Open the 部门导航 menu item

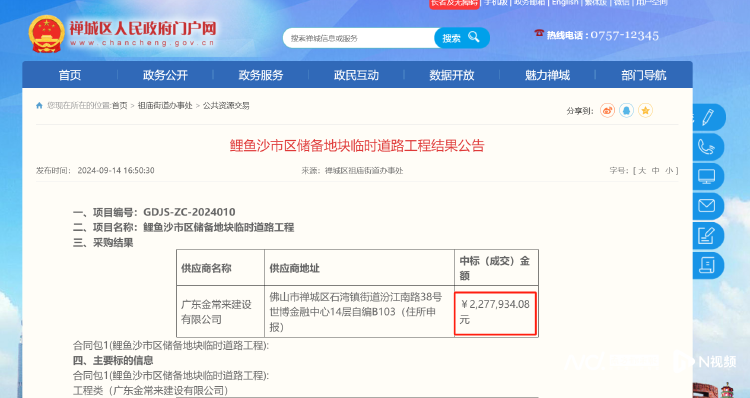[643, 75]
